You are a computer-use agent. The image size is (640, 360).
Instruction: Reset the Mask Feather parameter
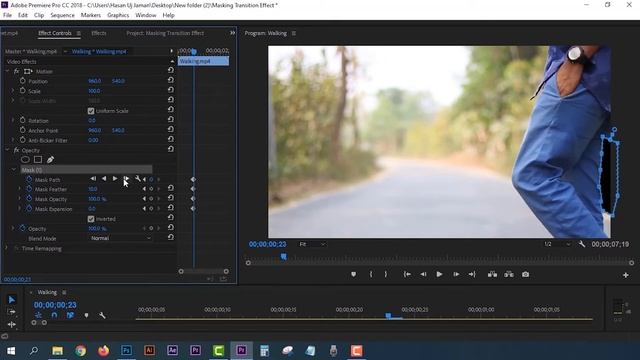171,188
